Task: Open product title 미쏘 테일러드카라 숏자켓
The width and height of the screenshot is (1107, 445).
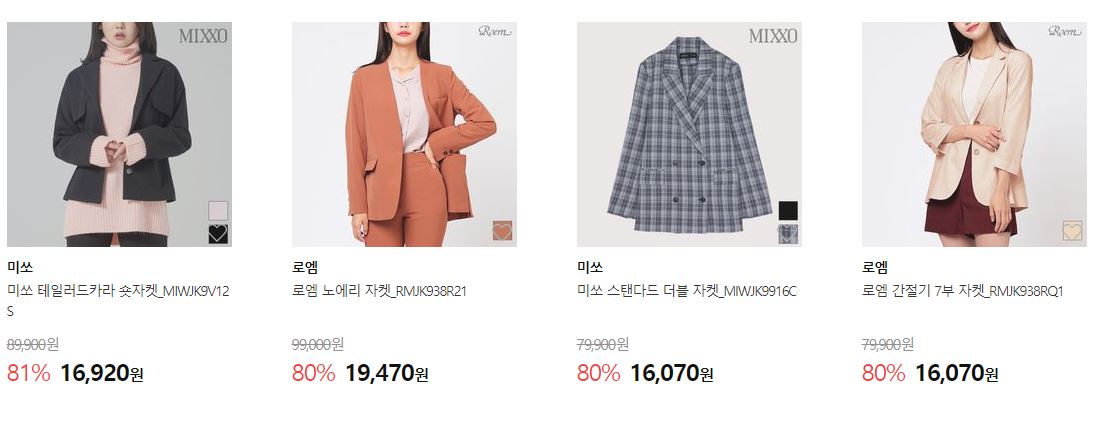Action: [x=118, y=300]
